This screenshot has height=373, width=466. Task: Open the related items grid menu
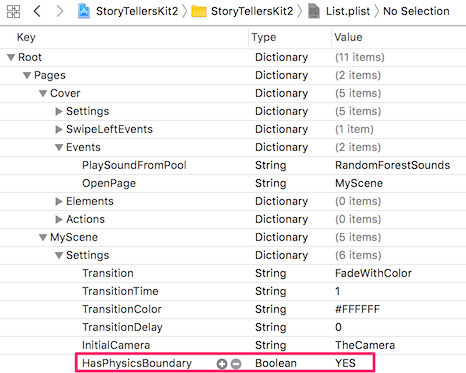point(13,11)
